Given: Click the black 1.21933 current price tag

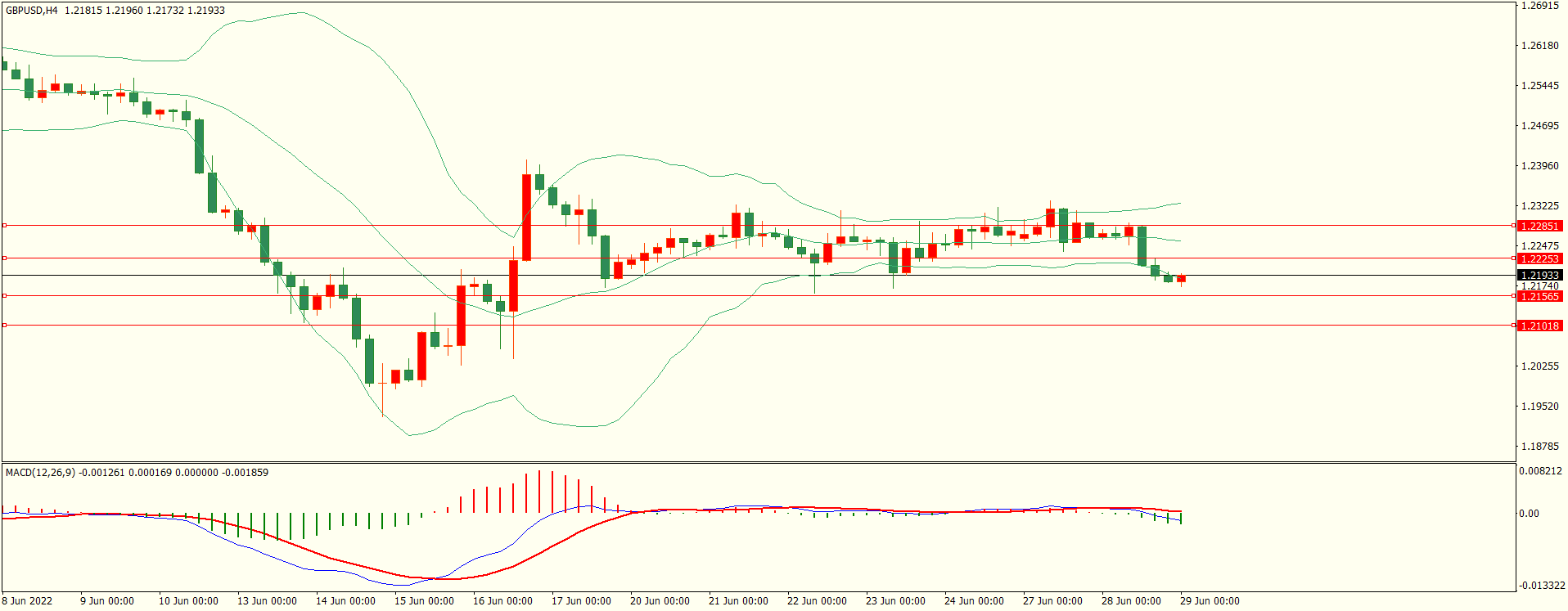Looking at the screenshot, I should (1539, 276).
